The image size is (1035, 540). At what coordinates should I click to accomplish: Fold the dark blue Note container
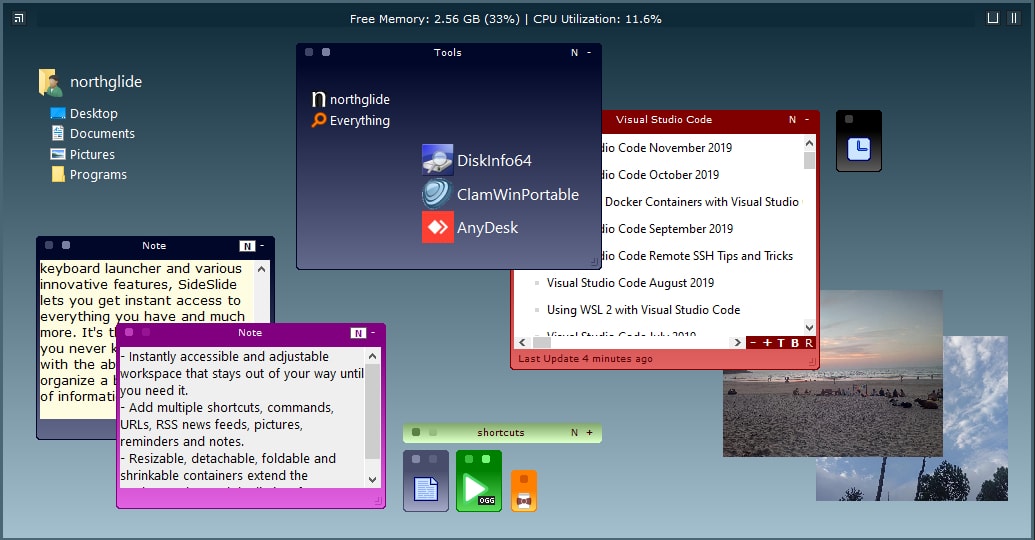pos(262,246)
